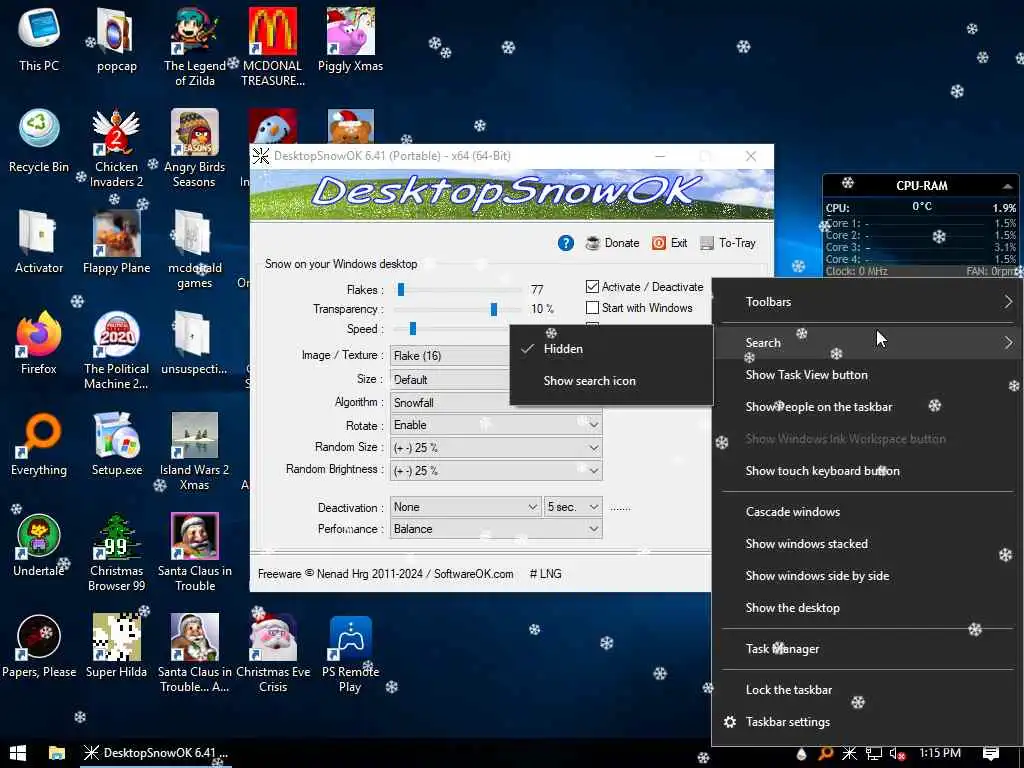Select the Firefox desktop shortcut
1024x768 pixels.
point(39,344)
